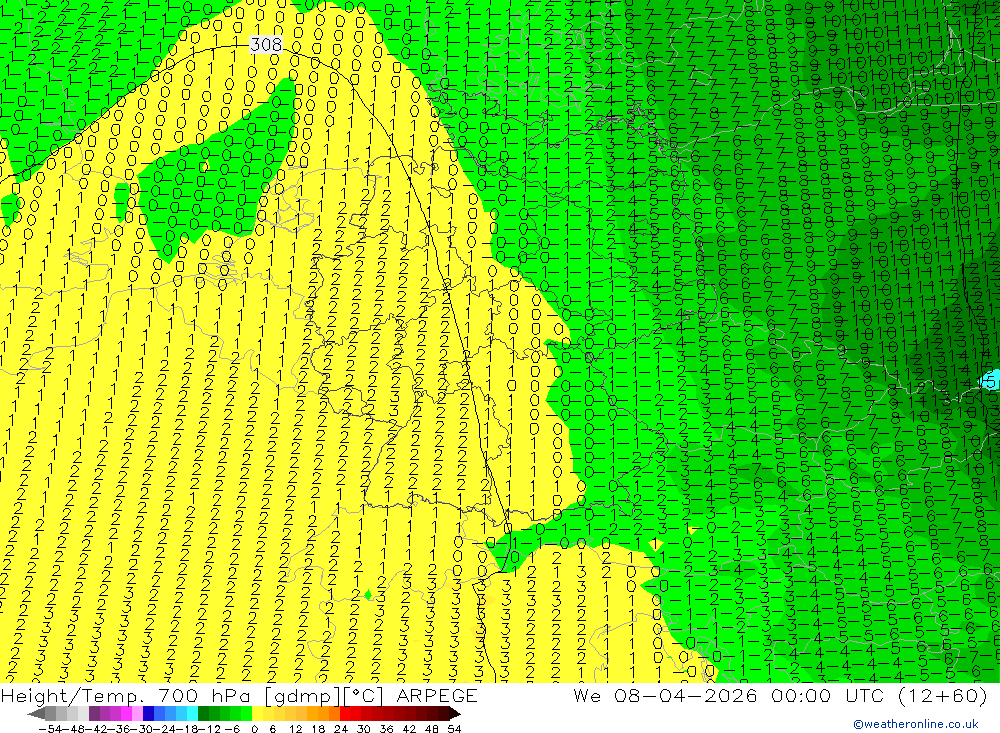Select the dark green swatch above -12
The width and height of the screenshot is (1000, 733).
point(203,714)
